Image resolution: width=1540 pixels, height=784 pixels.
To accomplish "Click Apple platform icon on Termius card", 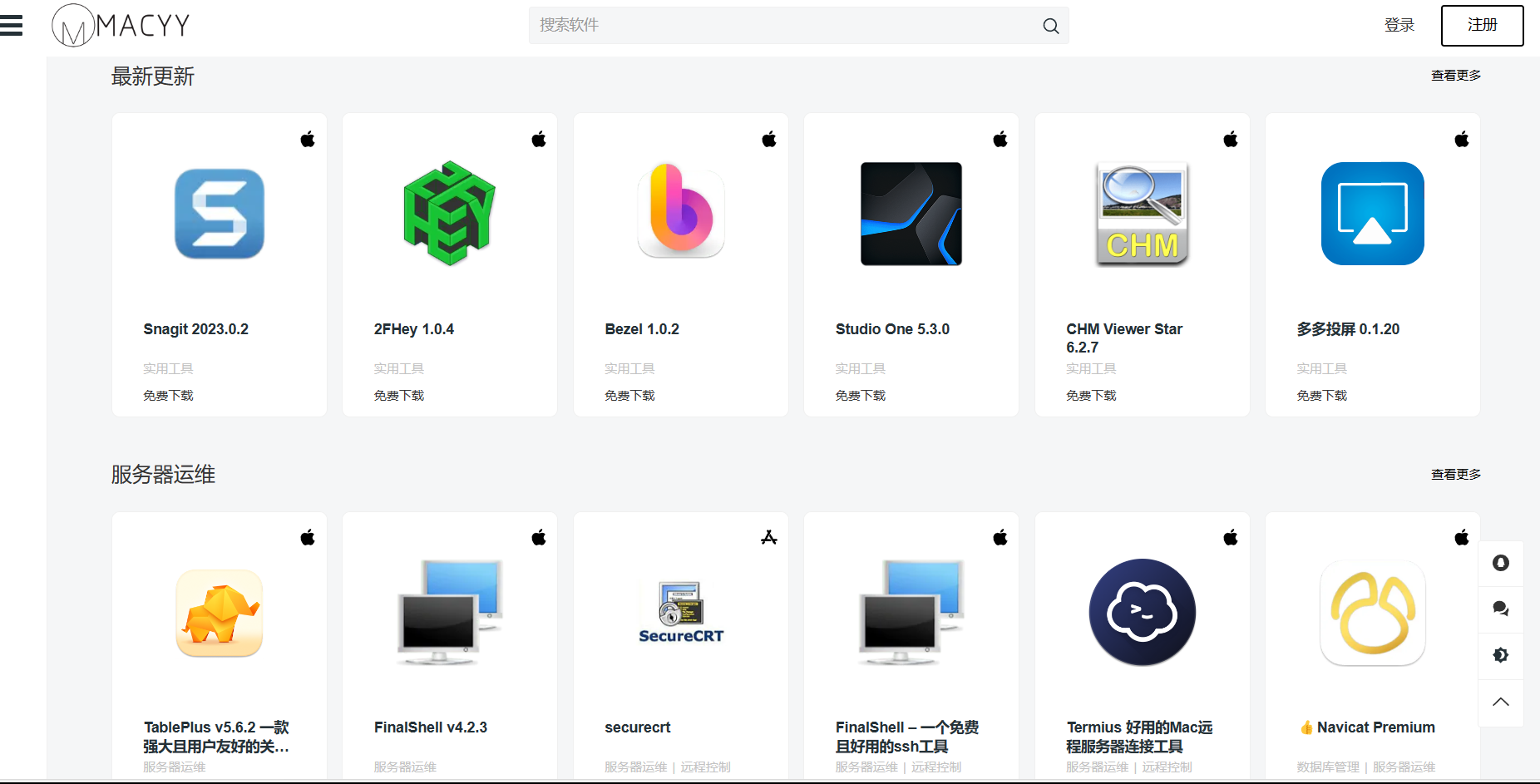I will 1231,538.
